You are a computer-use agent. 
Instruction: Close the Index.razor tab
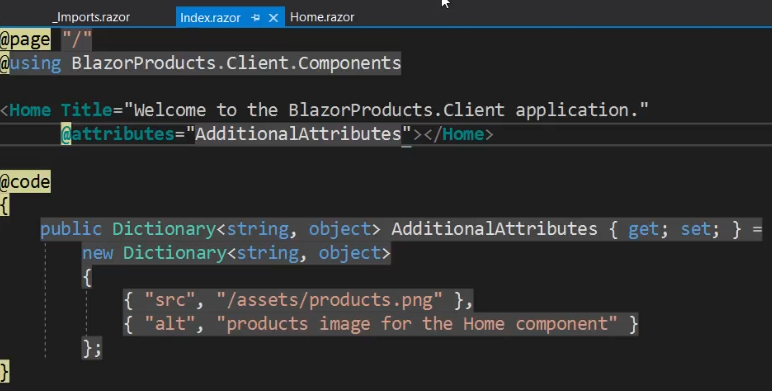(x=273, y=18)
